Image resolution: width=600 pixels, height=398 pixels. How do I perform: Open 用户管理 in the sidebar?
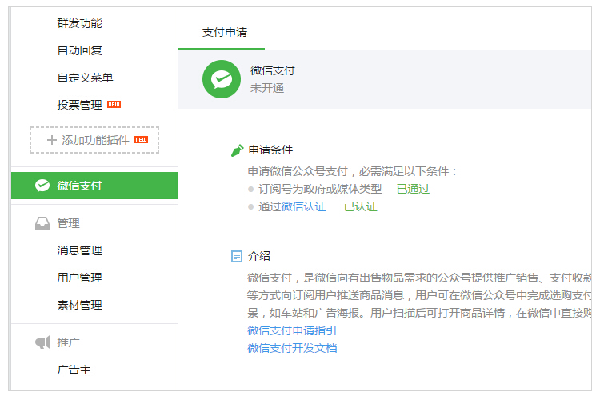[x=80, y=277]
